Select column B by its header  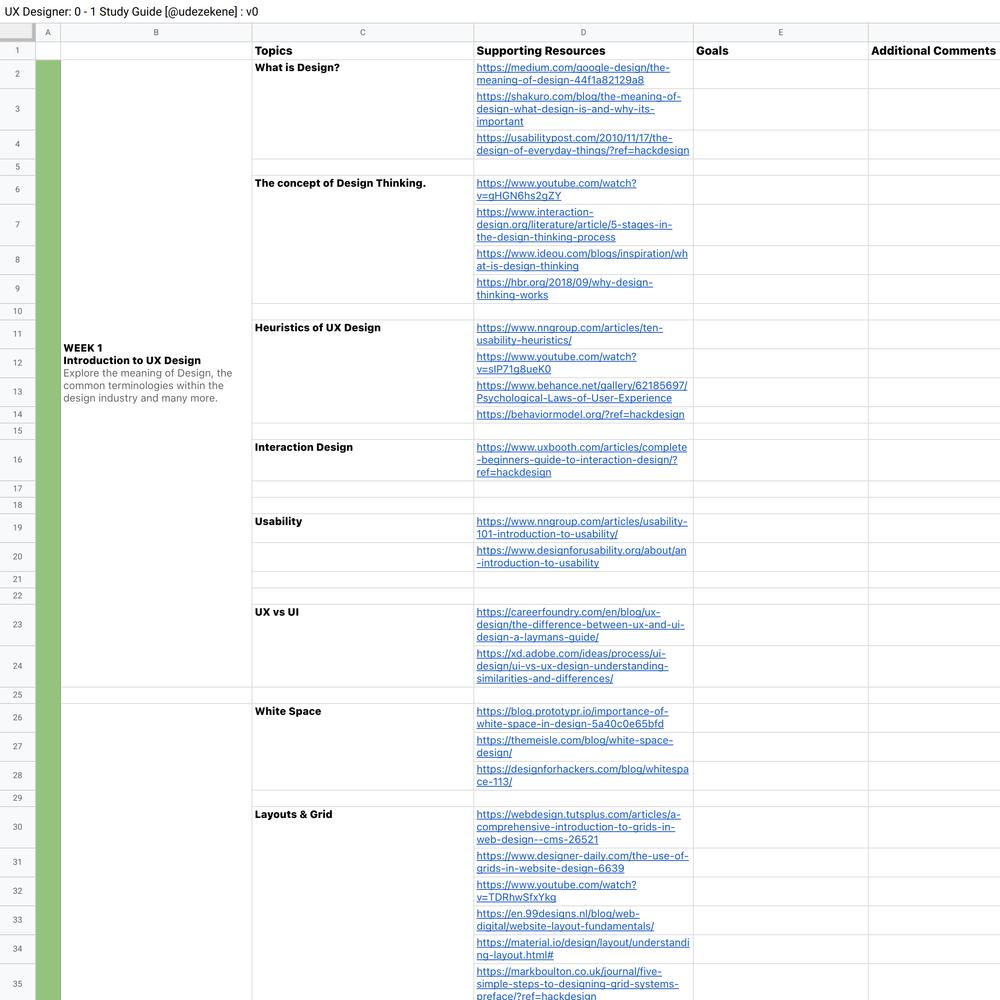[156, 33]
